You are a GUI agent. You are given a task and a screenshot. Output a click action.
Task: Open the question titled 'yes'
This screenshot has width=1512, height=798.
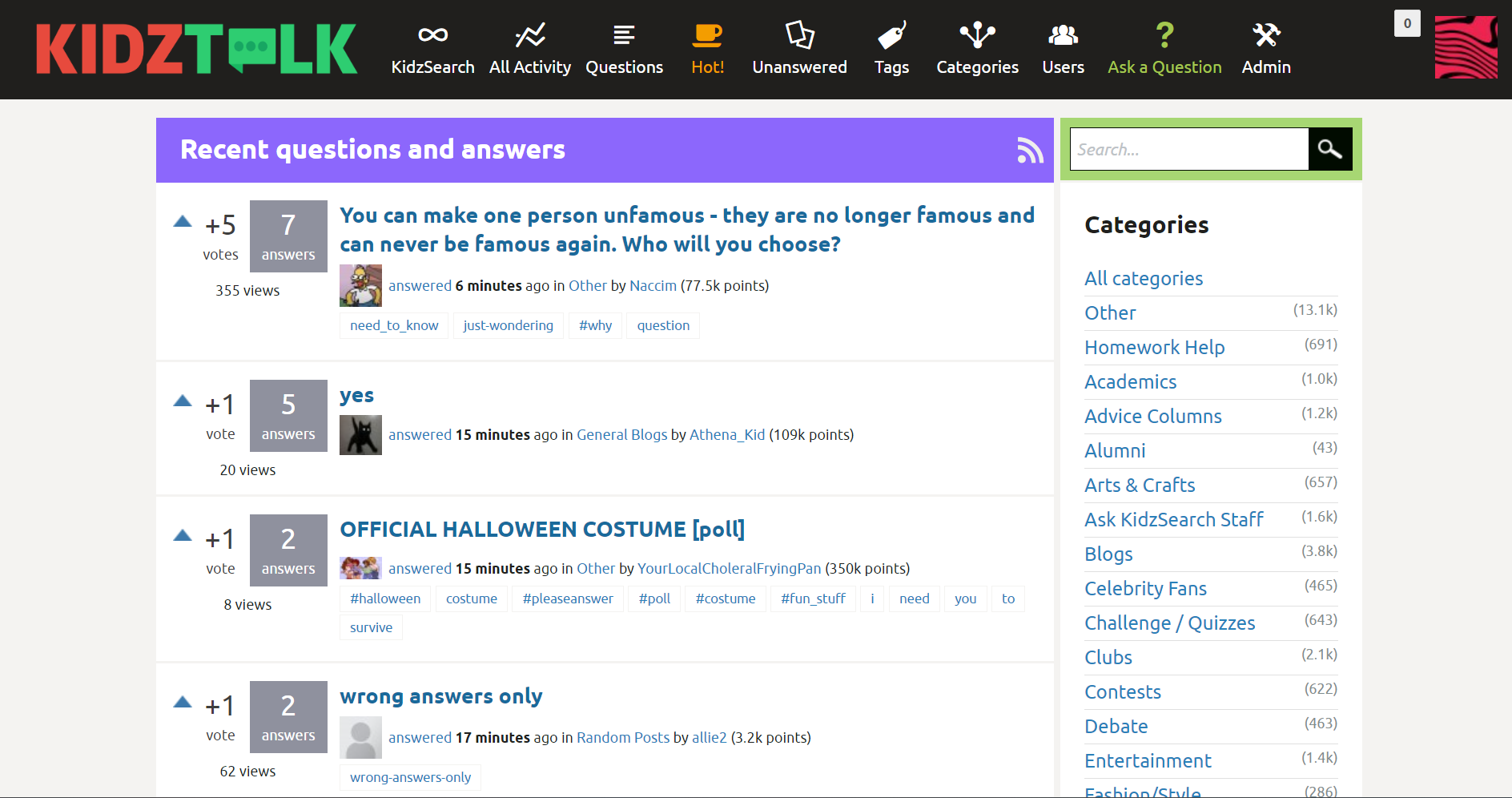(356, 396)
